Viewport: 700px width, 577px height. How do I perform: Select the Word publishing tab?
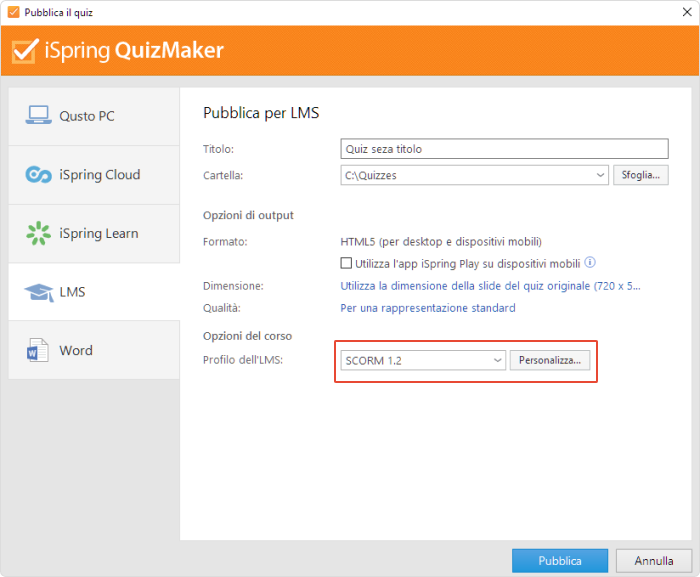pyautogui.click(x=94, y=350)
